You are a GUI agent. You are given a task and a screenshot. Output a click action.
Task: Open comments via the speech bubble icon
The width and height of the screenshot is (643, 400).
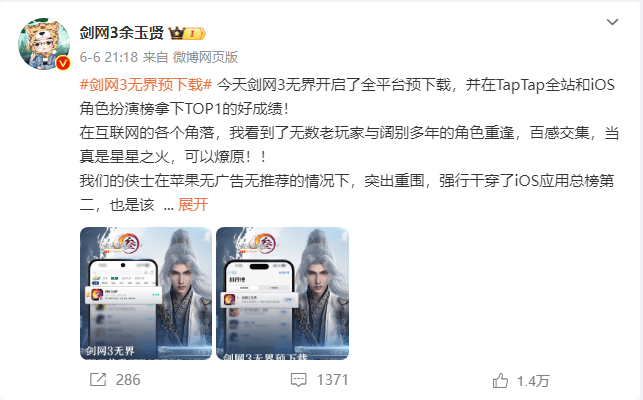pos(299,379)
